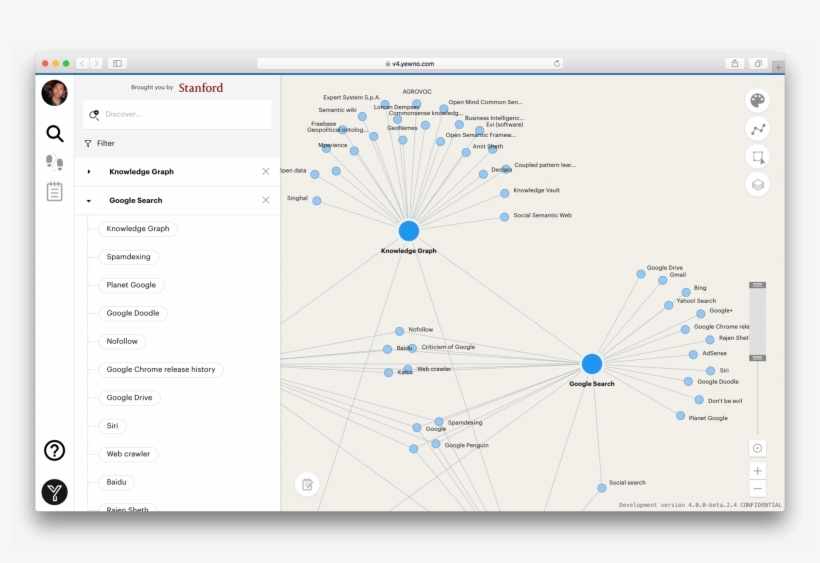
Task: Open the notepad icon in the sidebar
Action: click(54, 191)
